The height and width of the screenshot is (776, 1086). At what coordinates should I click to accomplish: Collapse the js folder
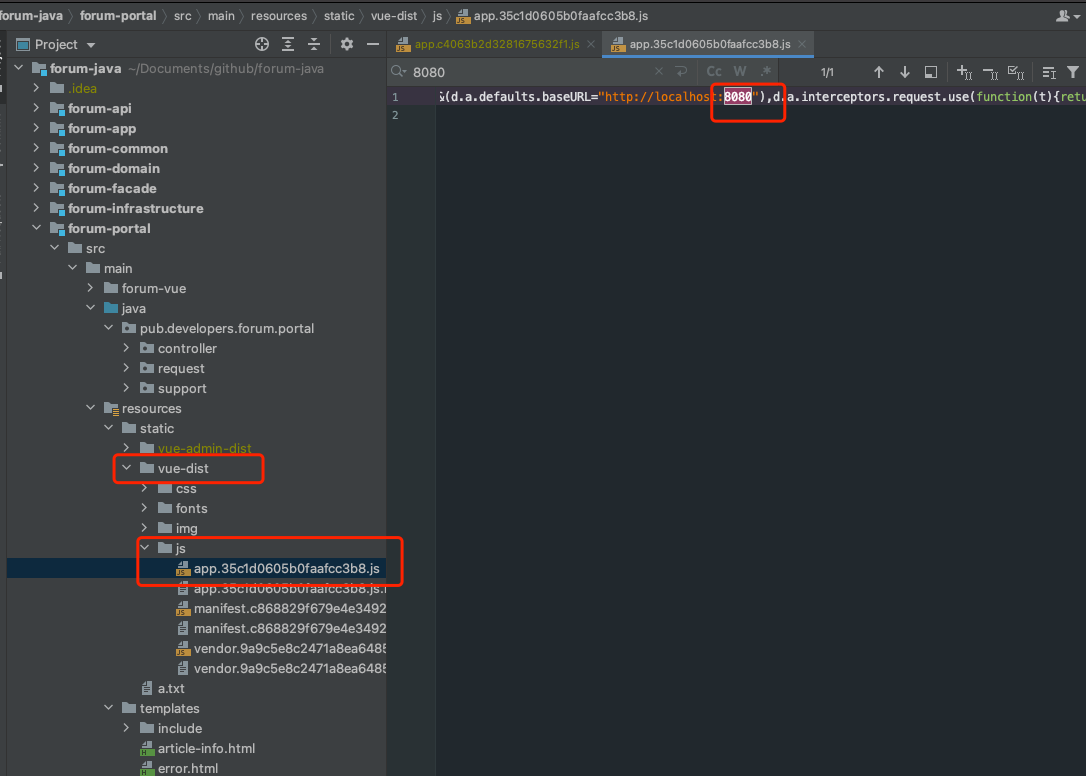click(144, 548)
